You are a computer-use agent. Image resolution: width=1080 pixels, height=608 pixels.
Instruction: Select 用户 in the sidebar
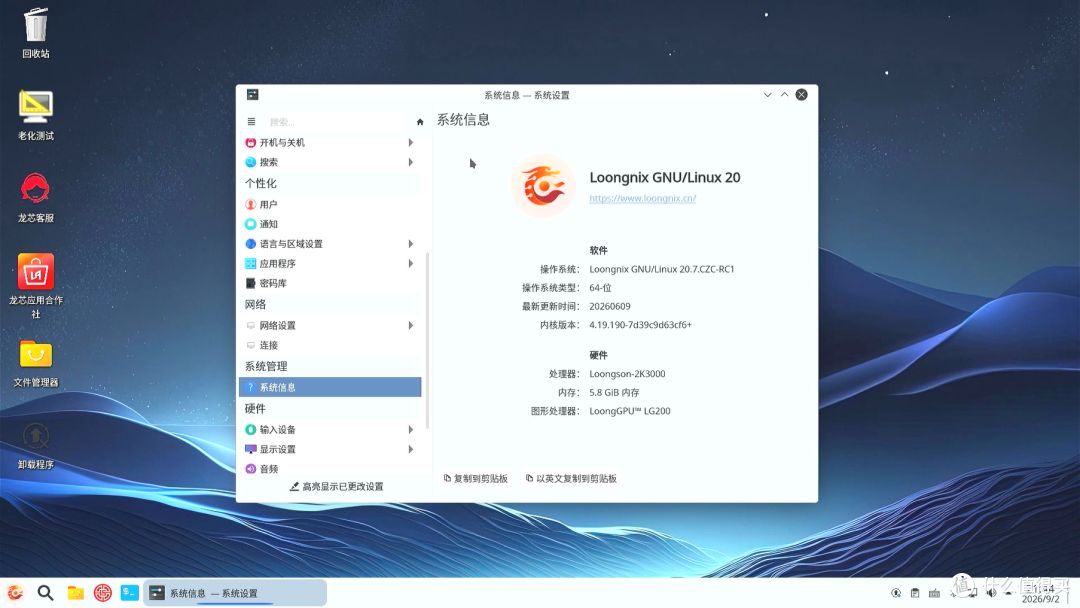pos(330,205)
